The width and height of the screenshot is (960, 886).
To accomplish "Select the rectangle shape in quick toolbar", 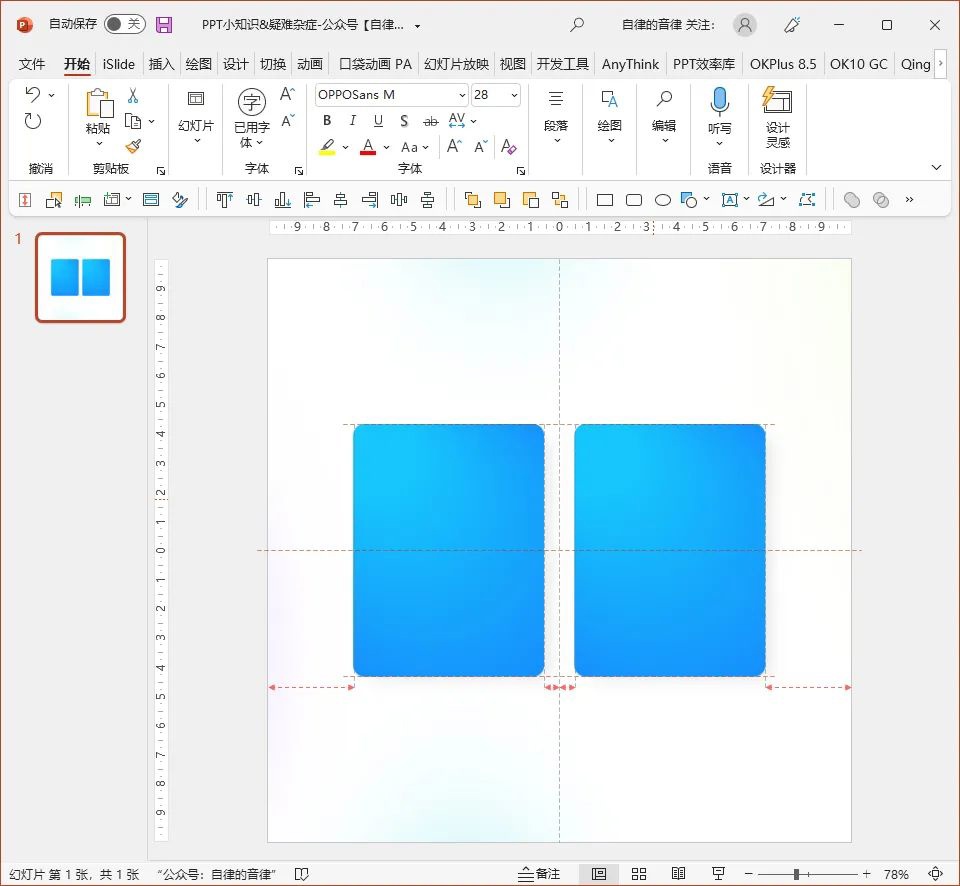I will point(605,200).
